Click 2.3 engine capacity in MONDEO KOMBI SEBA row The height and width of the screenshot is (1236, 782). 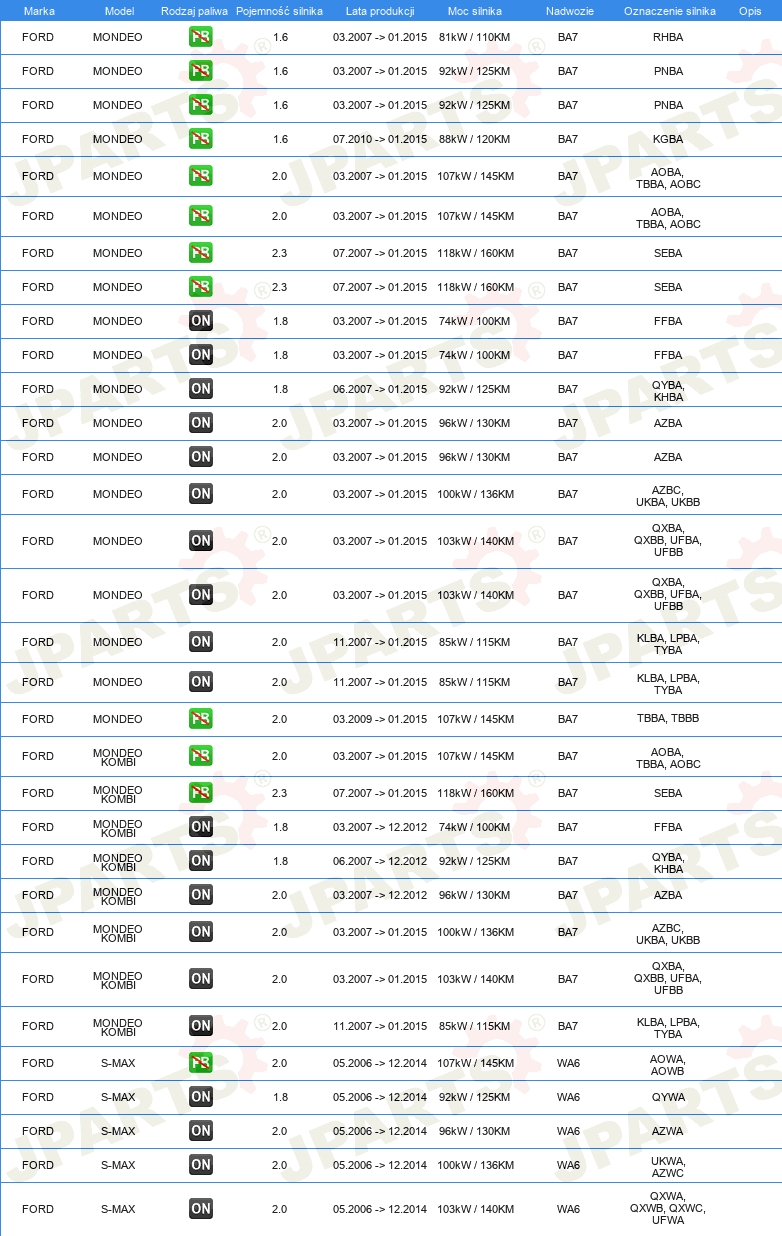[280, 793]
